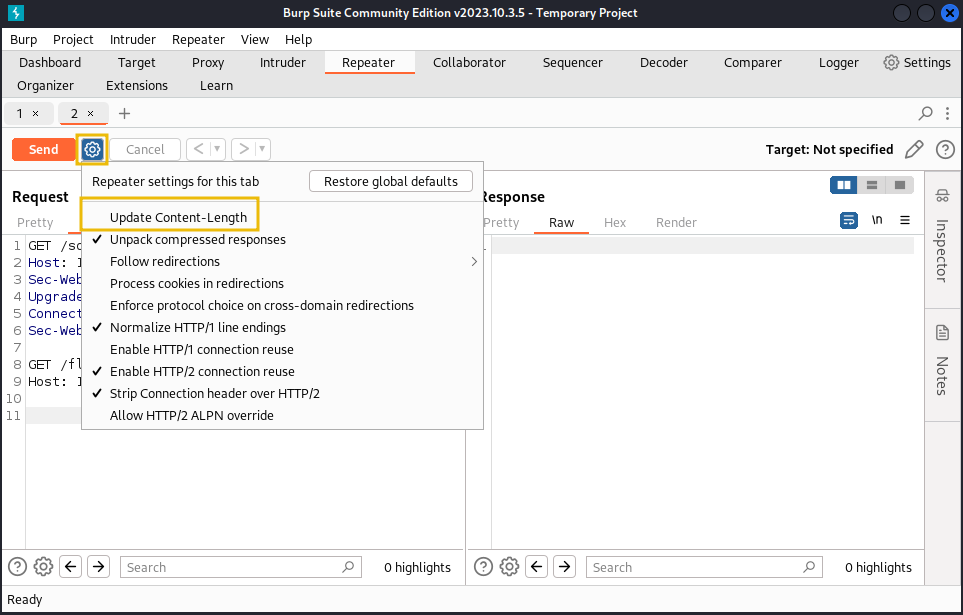The image size is (963, 615).
Task: Go to next request search match
Action: click(98, 566)
